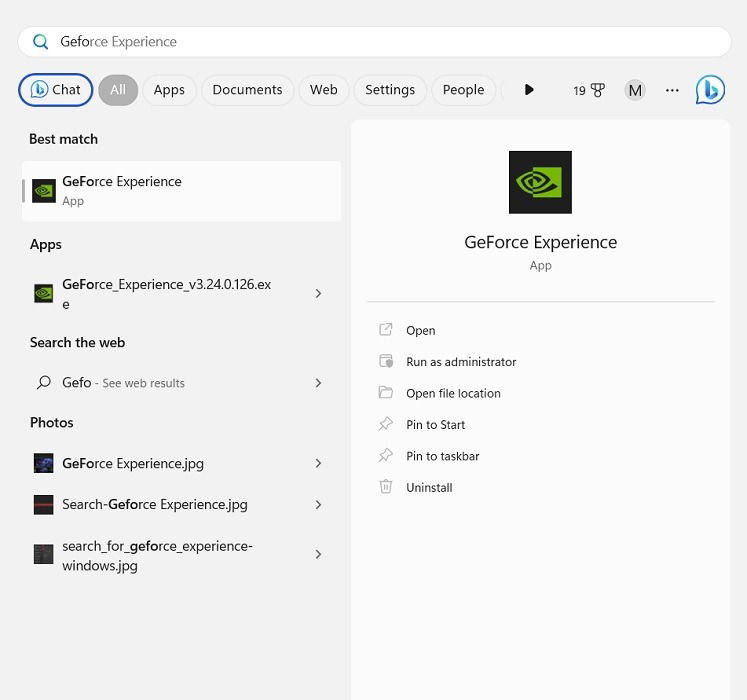Switch to the Apps filter tab
This screenshot has width=747, height=700.
pos(169,90)
